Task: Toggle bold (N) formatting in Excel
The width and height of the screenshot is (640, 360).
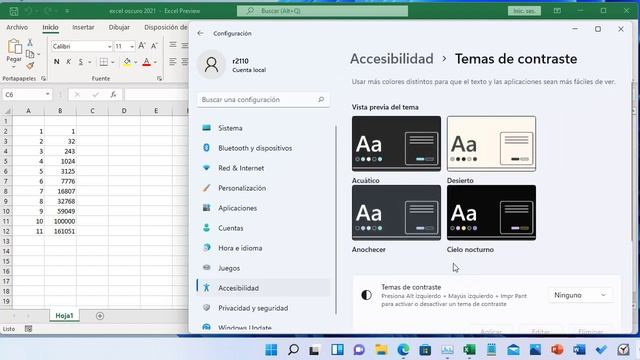Action: point(56,62)
